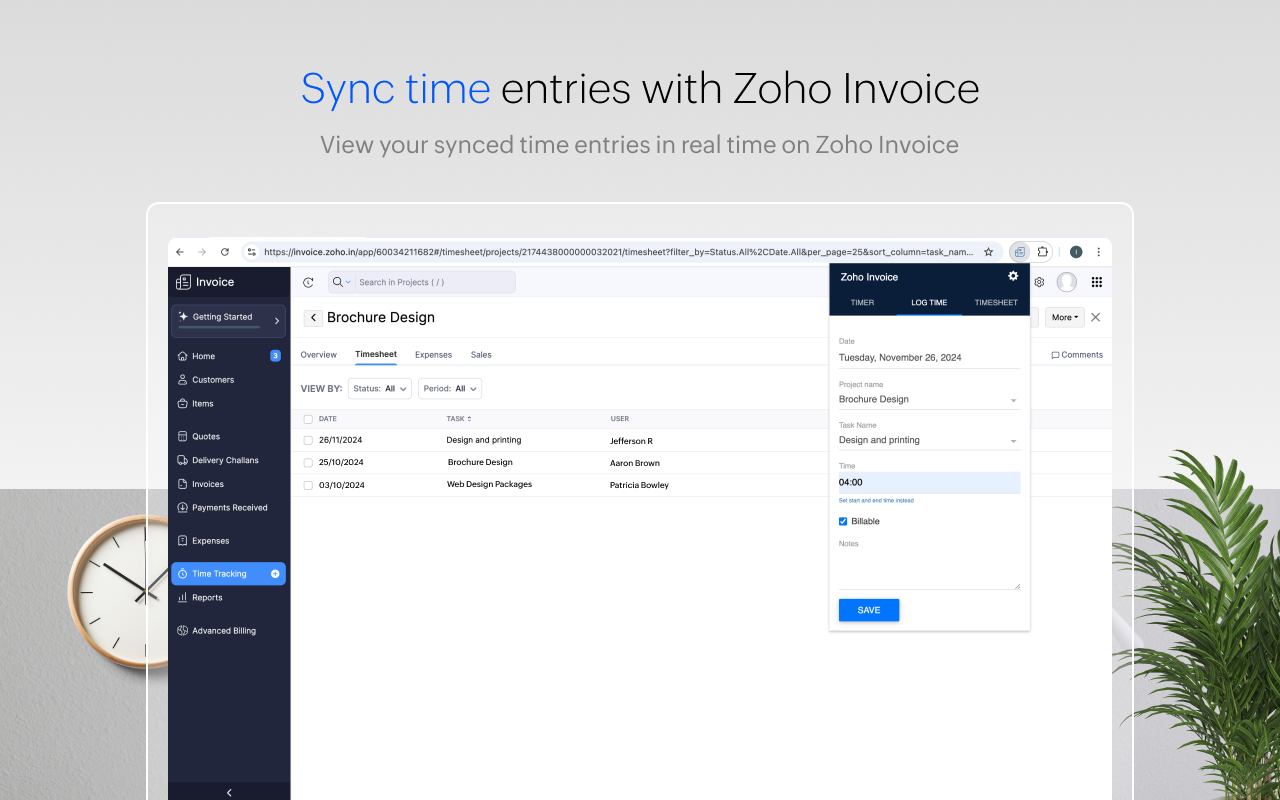
Task: Select Customers in the sidebar
Action: point(213,379)
